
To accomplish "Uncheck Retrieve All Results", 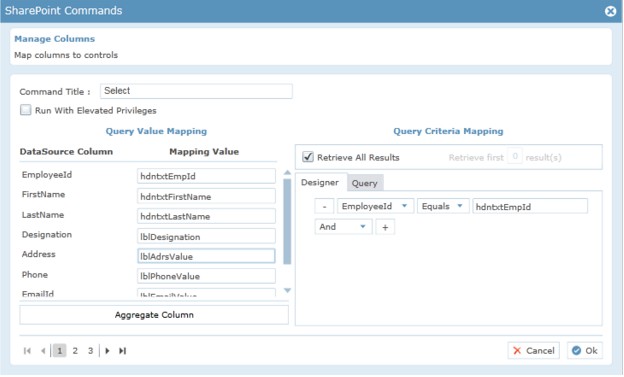I will tap(308, 157).
